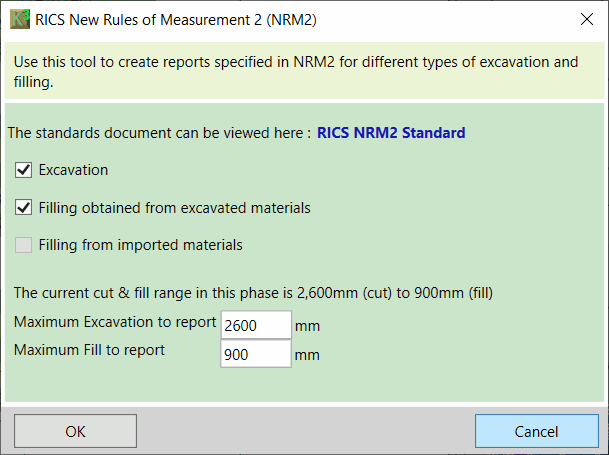Click the application icon in the title bar
Image resolution: width=609 pixels, height=455 pixels.
19,20
